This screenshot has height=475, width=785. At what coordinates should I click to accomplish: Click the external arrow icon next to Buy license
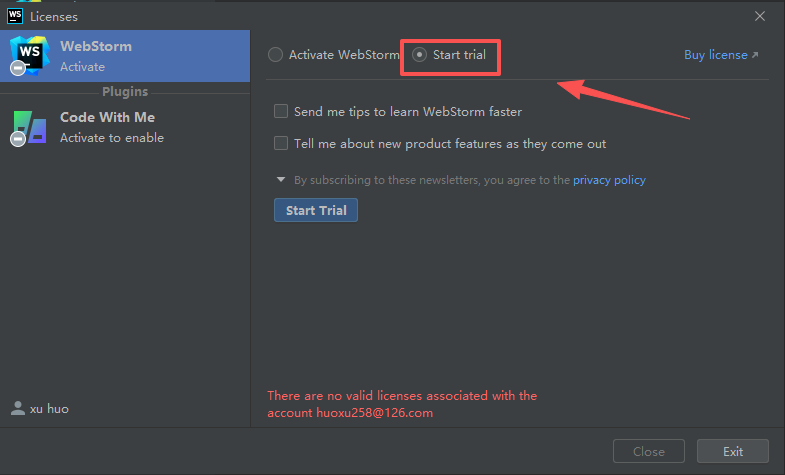click(755, 55)
